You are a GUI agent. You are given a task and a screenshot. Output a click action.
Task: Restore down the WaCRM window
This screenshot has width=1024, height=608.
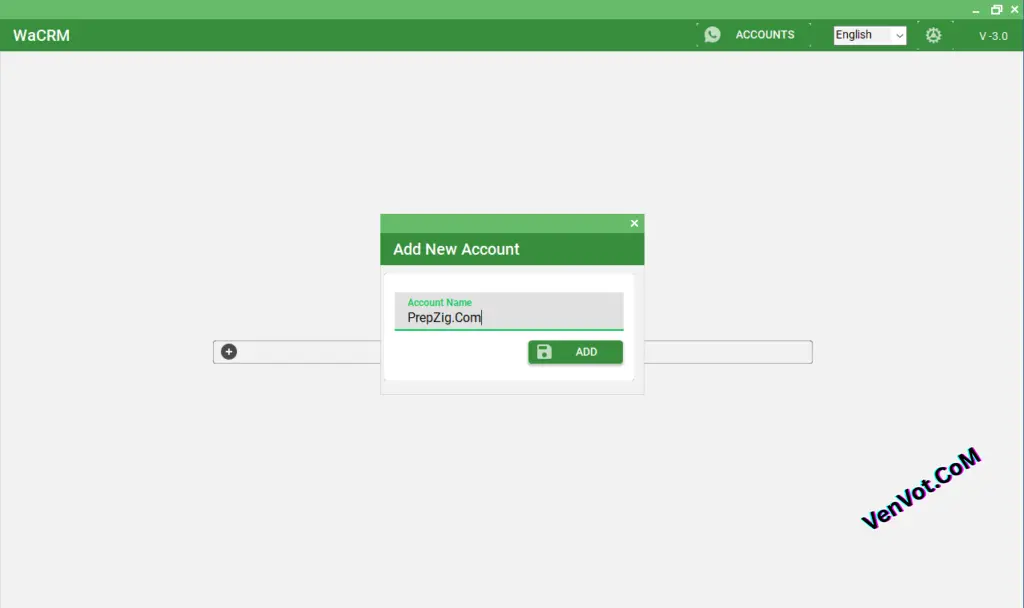coord(996,10)
